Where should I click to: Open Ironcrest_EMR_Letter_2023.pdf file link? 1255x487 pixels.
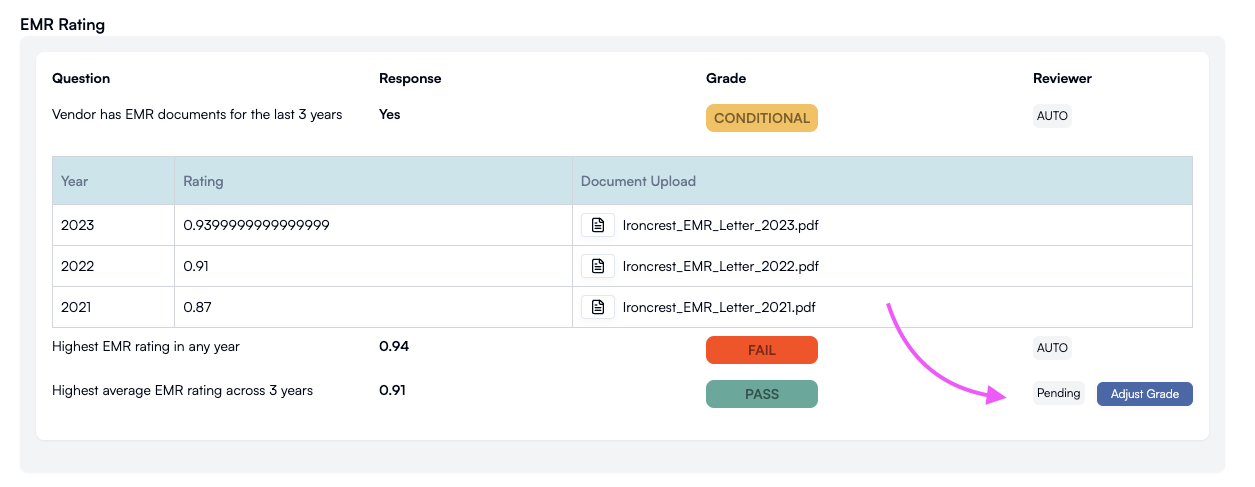point(720,225)
